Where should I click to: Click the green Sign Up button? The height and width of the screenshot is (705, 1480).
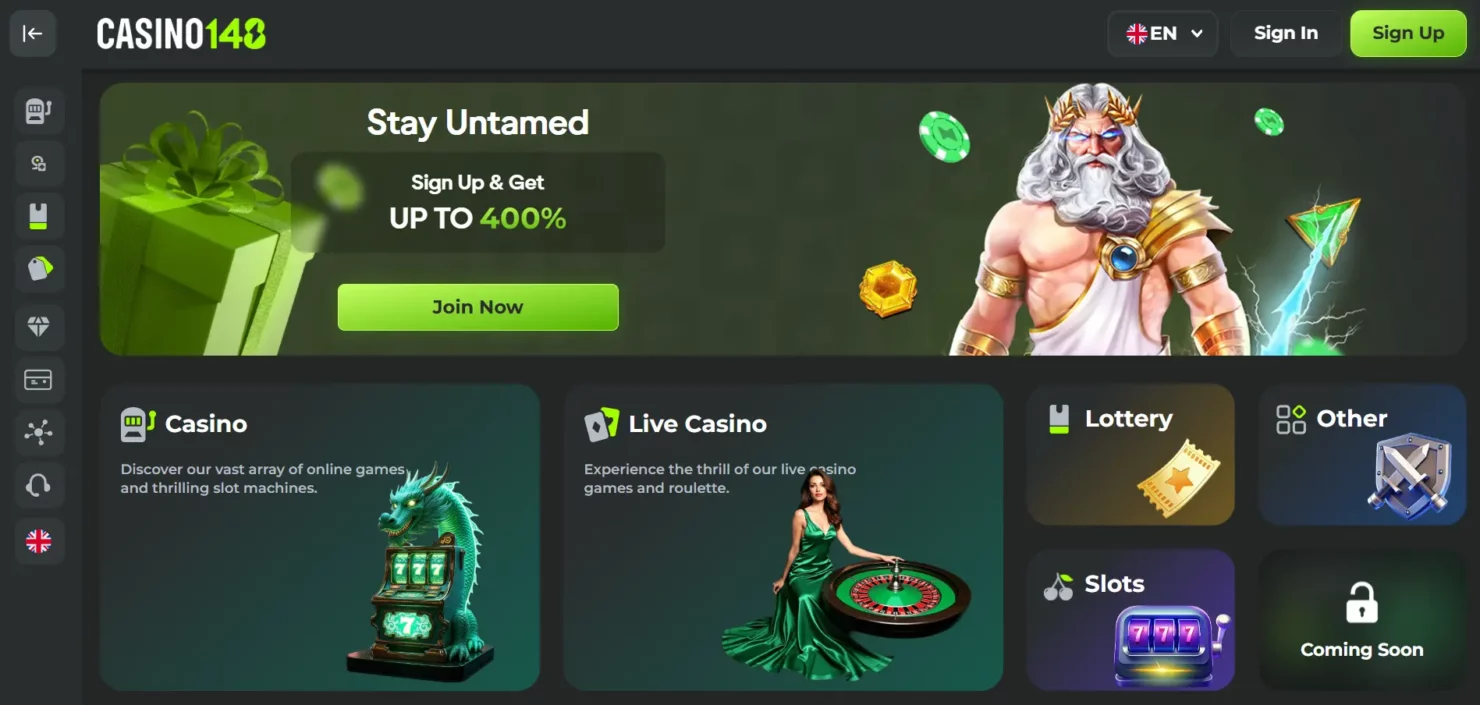click(x=1408, y=34)
